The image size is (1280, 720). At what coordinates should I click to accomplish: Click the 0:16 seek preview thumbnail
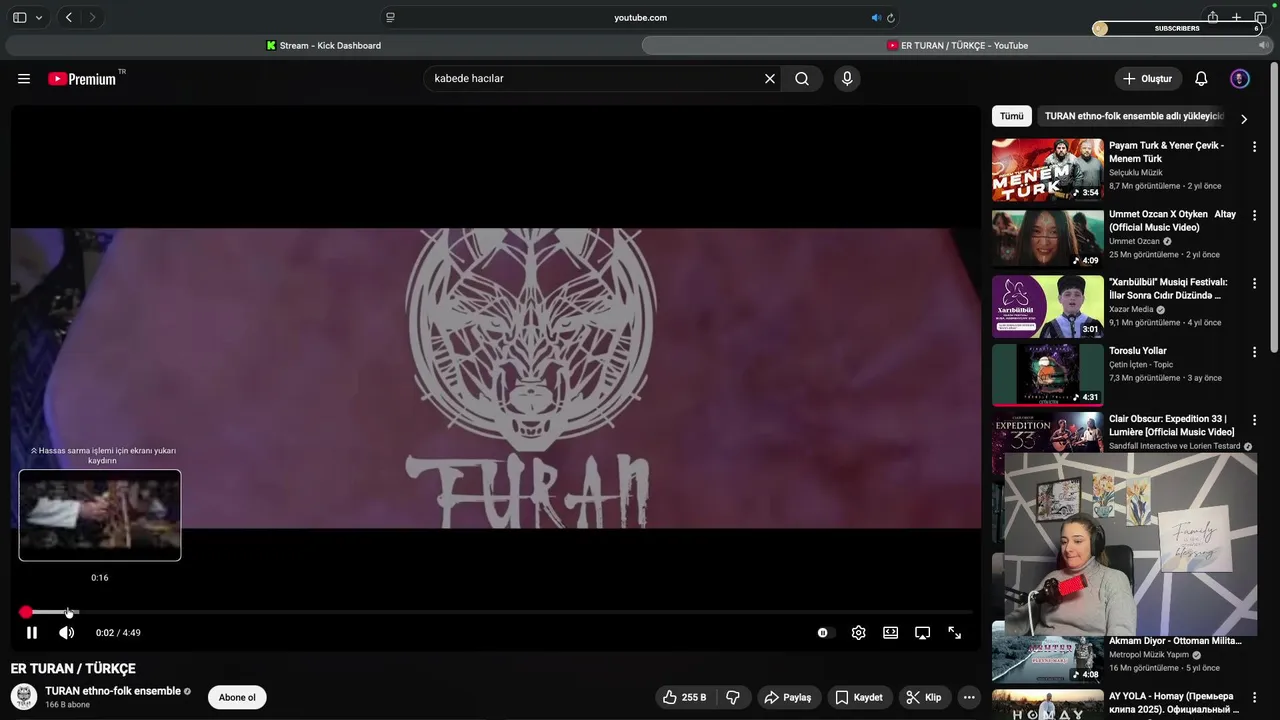[x=100, y=515]
